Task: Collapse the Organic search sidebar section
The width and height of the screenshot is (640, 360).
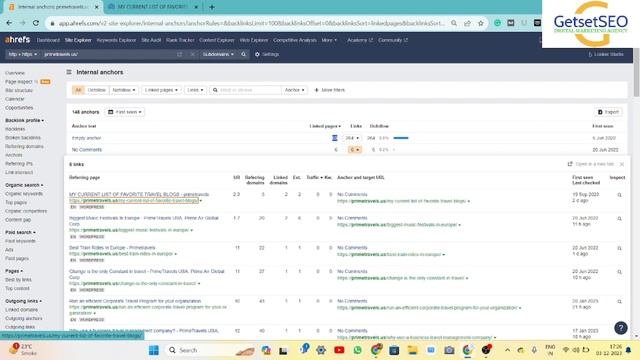Action: [x=24, y=185]
